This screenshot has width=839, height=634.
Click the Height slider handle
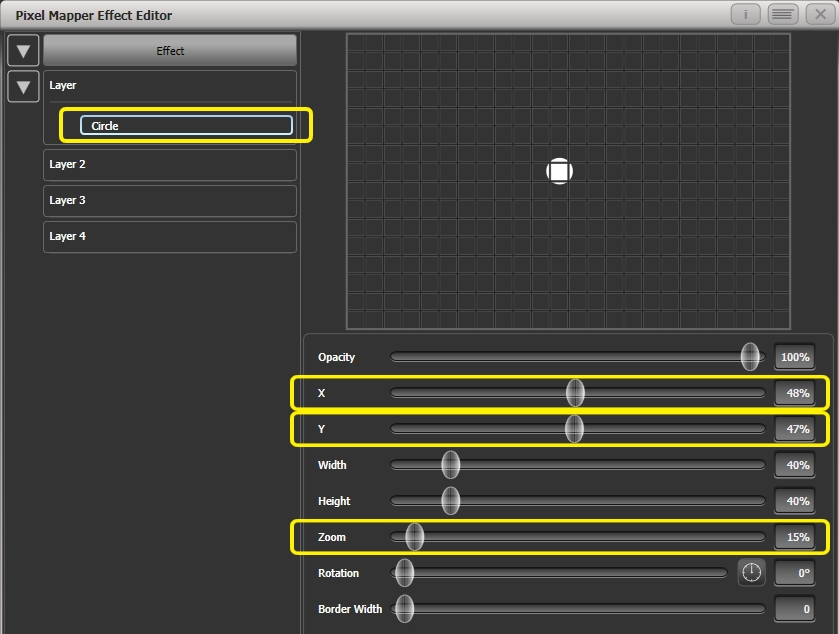pyautogui.click(x=450, y=501)
